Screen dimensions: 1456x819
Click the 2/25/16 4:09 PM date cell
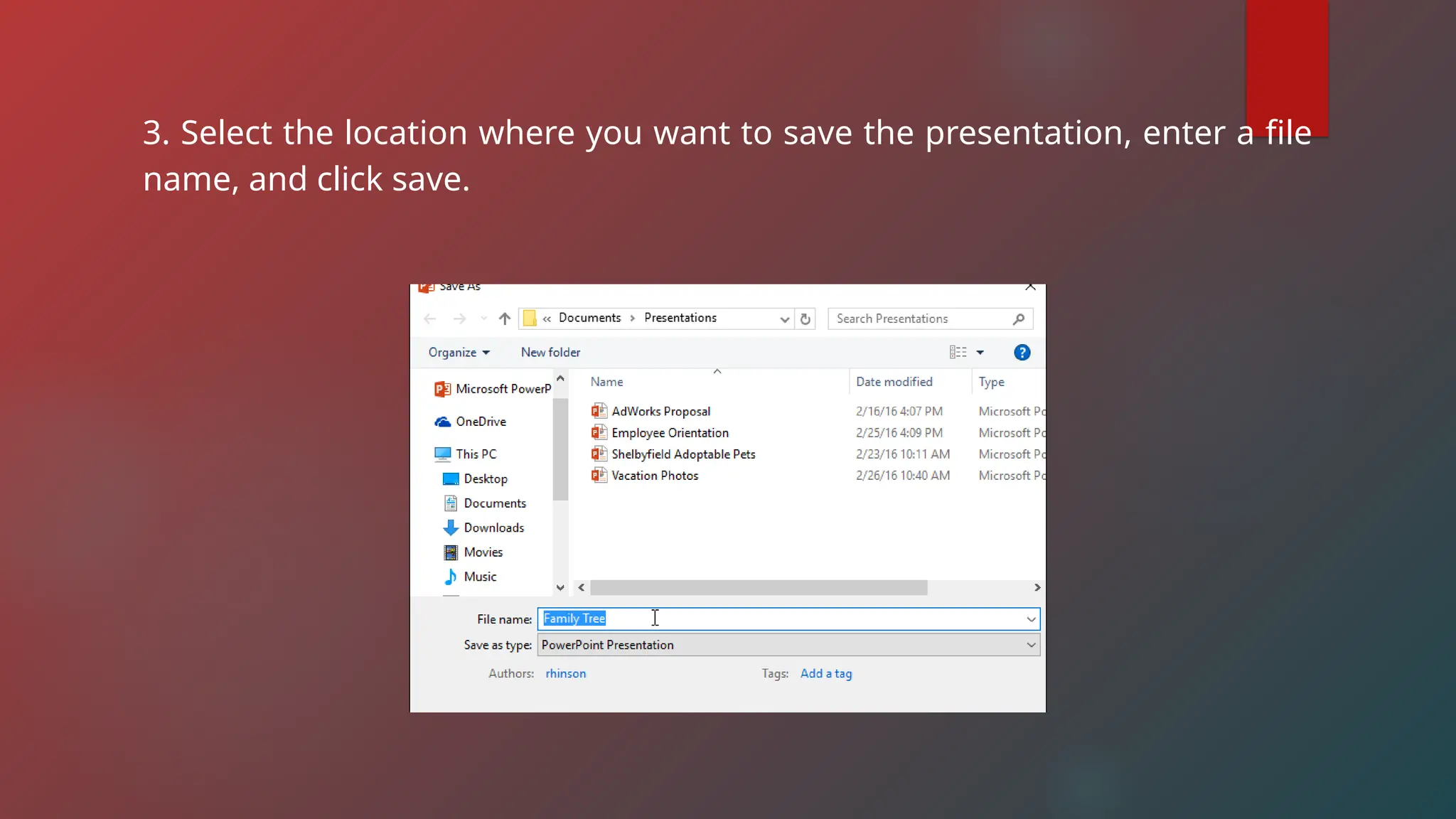coord(899,433)
